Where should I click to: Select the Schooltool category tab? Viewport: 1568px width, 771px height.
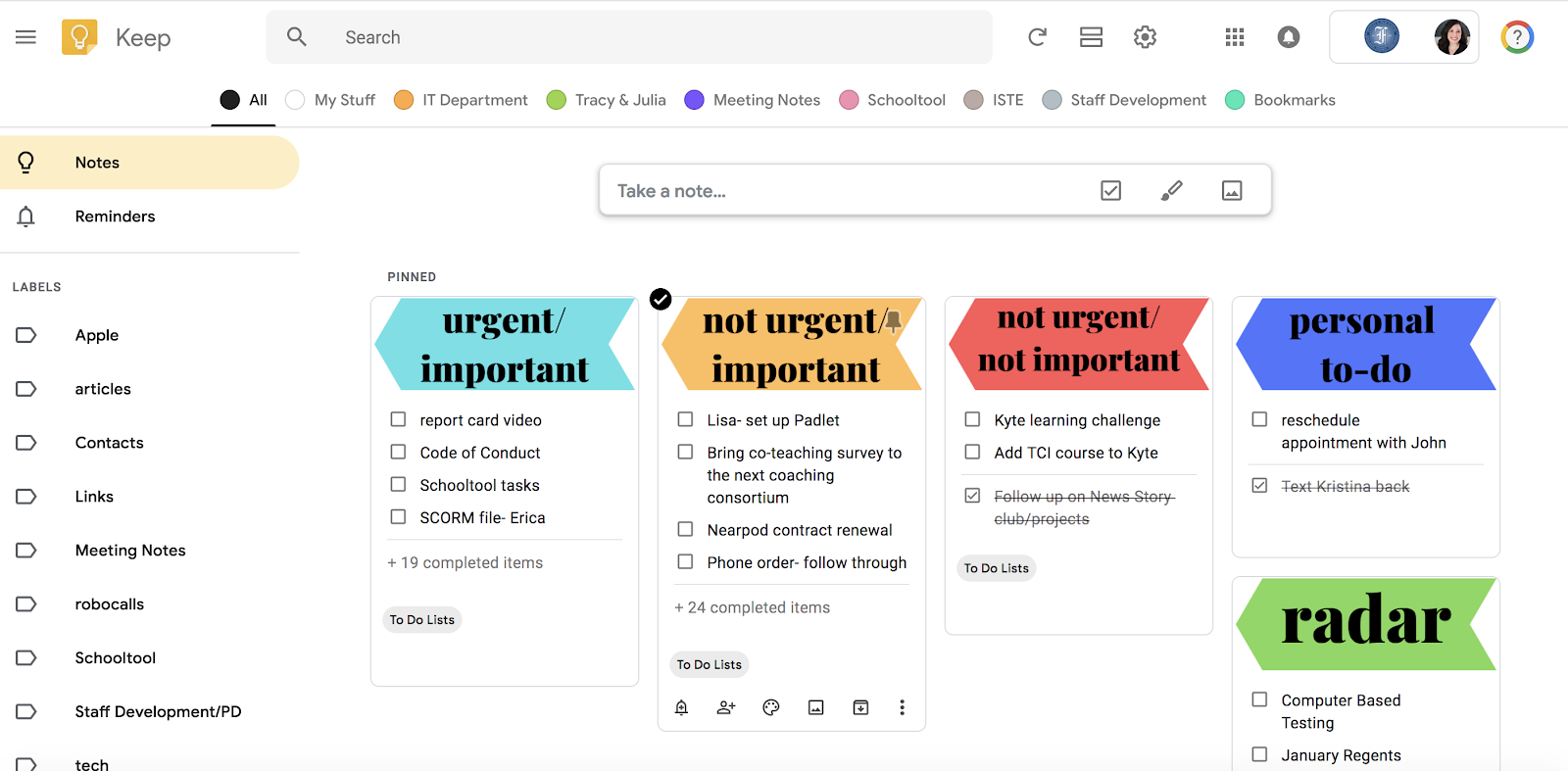tap(893, 100)
